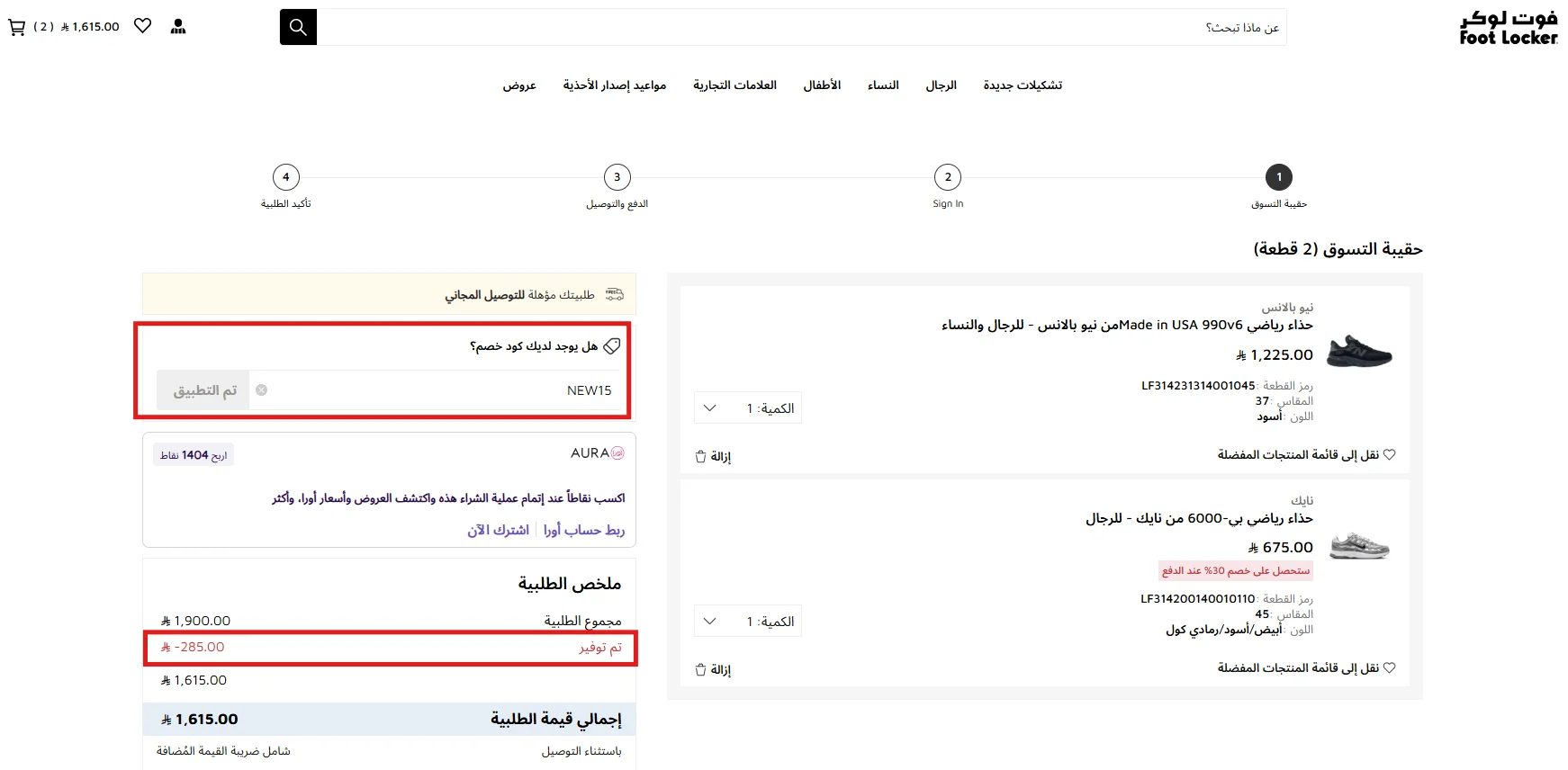Click the cart total 1,615.00 in header

click(x=90, y=27)
